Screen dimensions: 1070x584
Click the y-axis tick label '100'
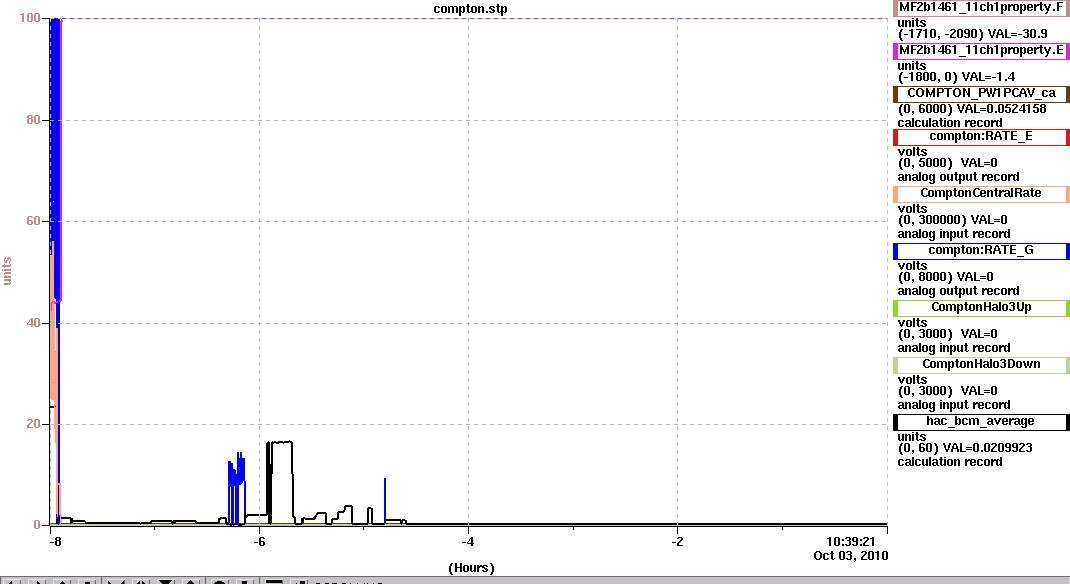(30, 18)
